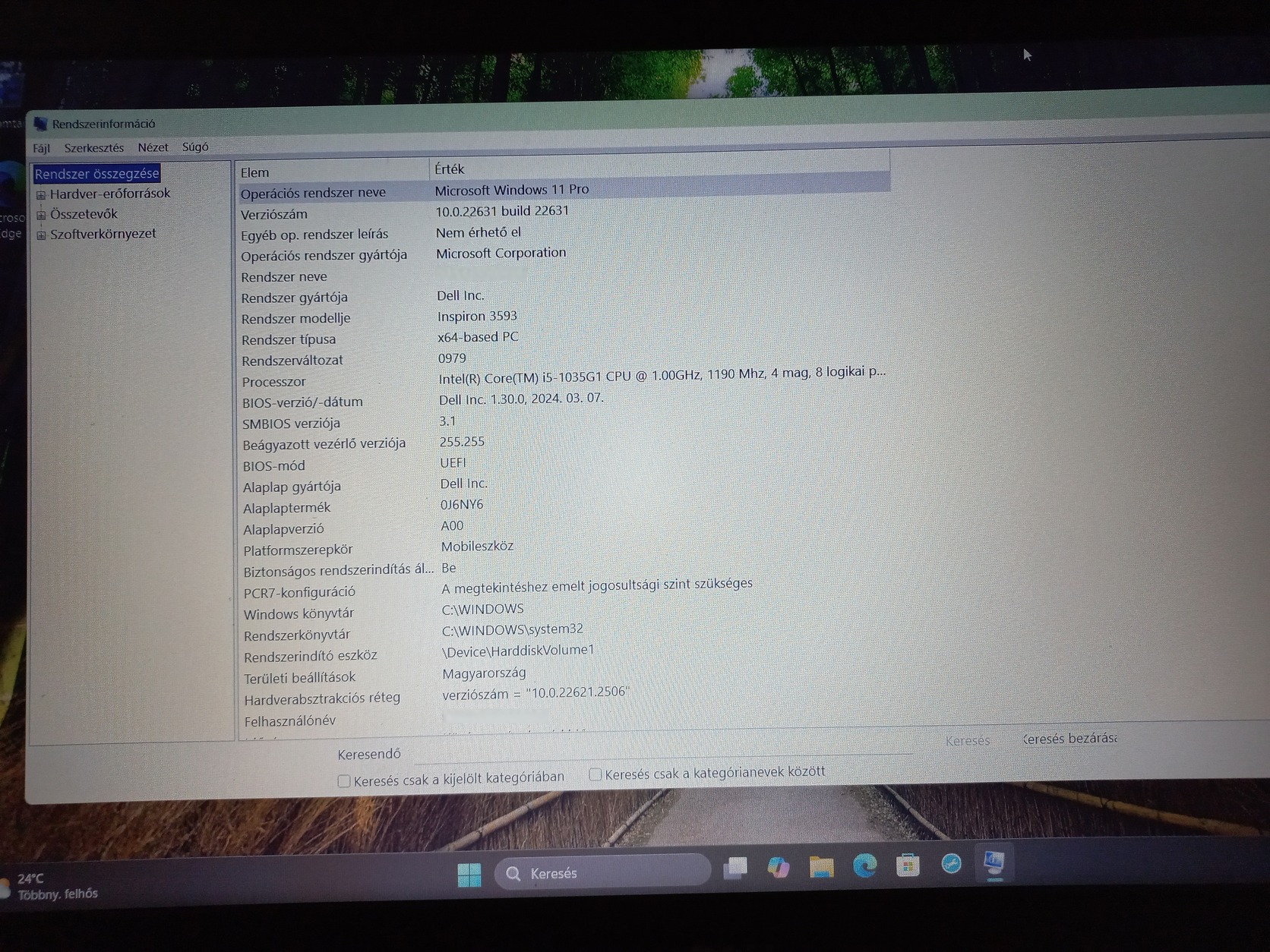Select the Hardver-erőforrások tree label

point(110,194)
